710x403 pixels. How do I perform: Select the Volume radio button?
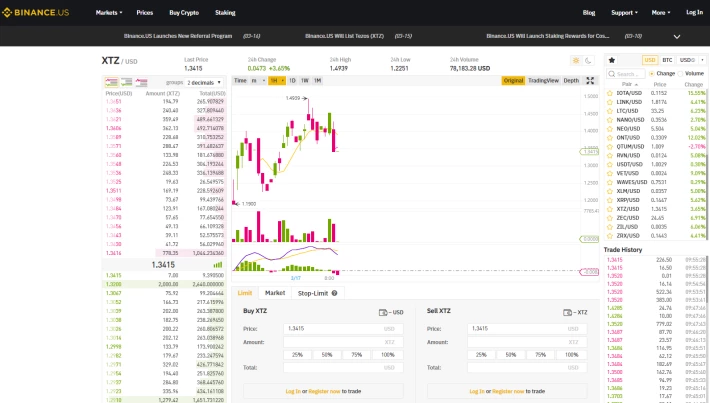[680, 74]
